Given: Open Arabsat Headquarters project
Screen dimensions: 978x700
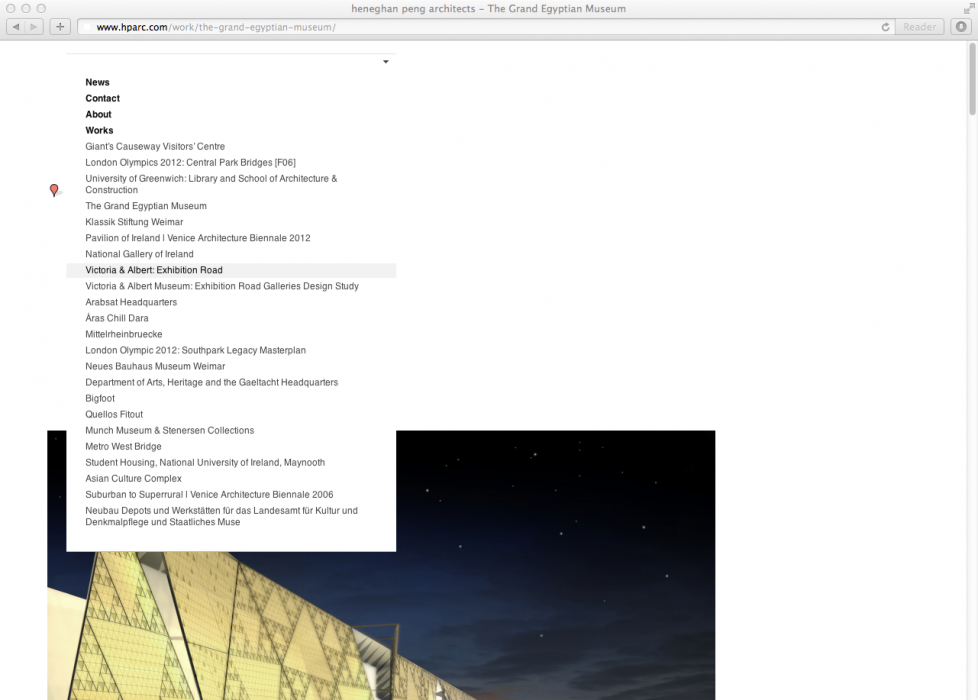Looking at the screenshot, I should coord(131,302).
